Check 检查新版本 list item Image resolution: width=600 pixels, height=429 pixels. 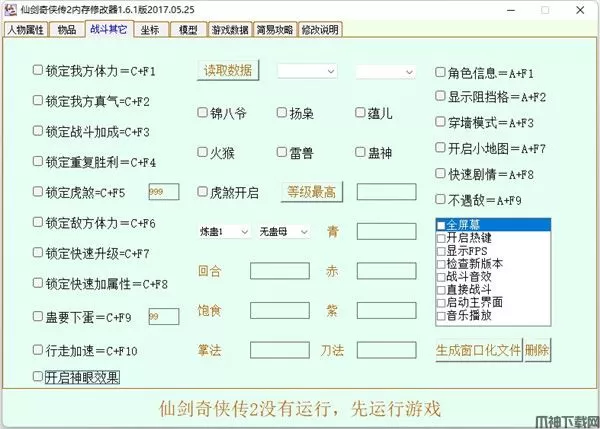click(x=441, y=264)
